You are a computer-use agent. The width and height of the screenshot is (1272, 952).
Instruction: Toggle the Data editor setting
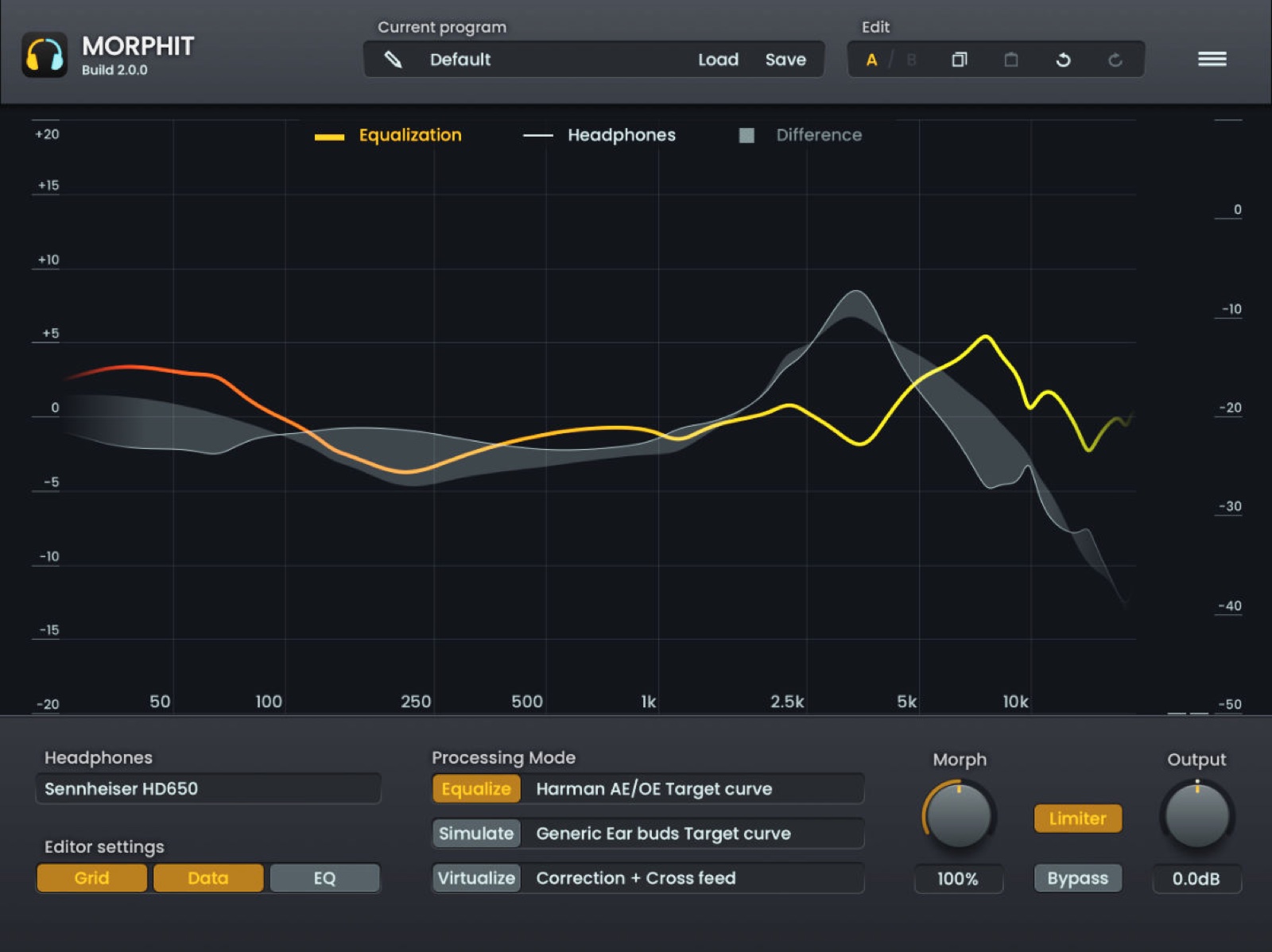coord(208,878)
